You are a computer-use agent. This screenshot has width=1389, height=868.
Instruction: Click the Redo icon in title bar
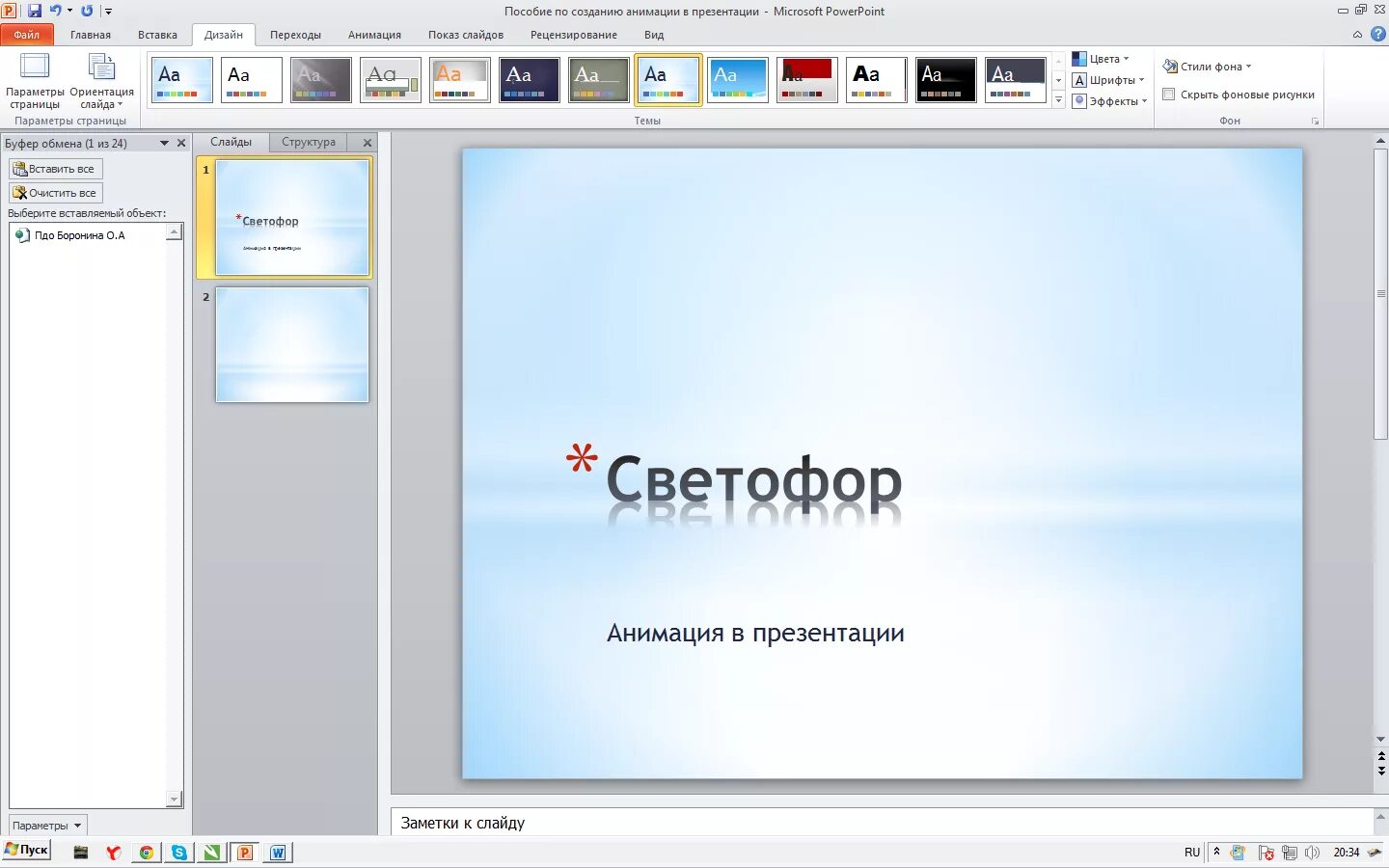tap(87, 11)
